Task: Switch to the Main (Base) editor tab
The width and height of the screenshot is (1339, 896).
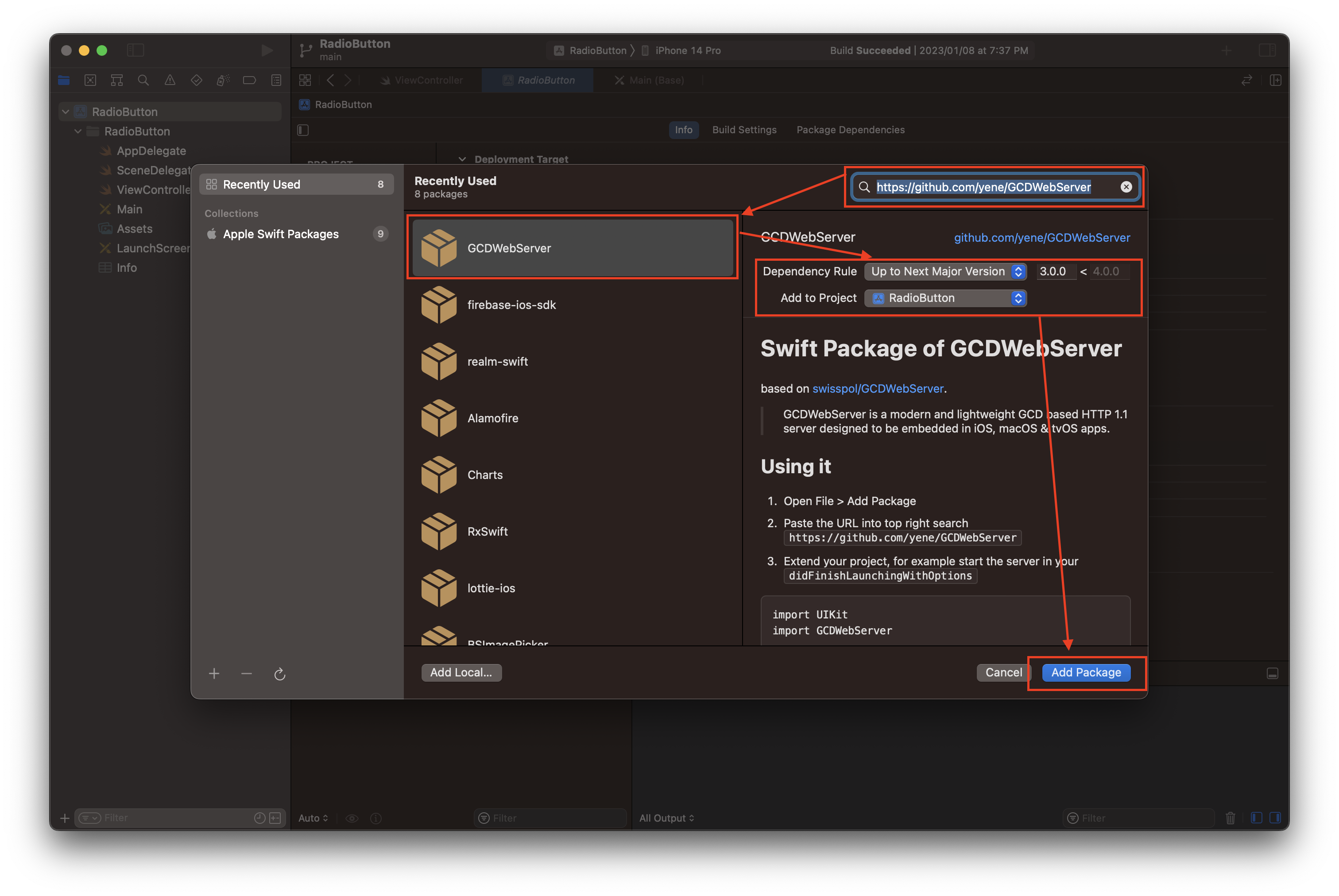Action: 649,80
